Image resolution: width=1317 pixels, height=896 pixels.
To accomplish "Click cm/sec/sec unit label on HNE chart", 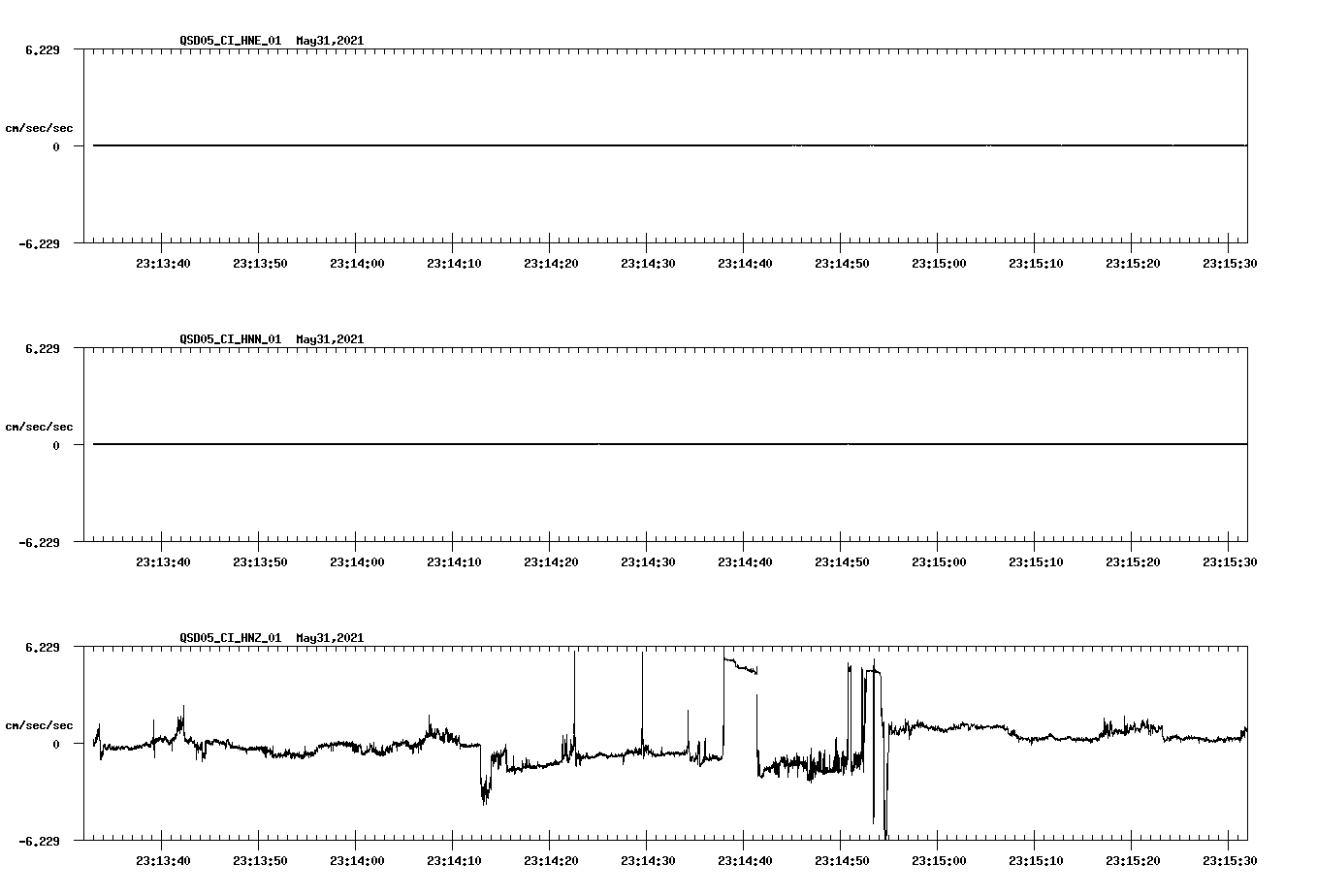I will 39,128.
